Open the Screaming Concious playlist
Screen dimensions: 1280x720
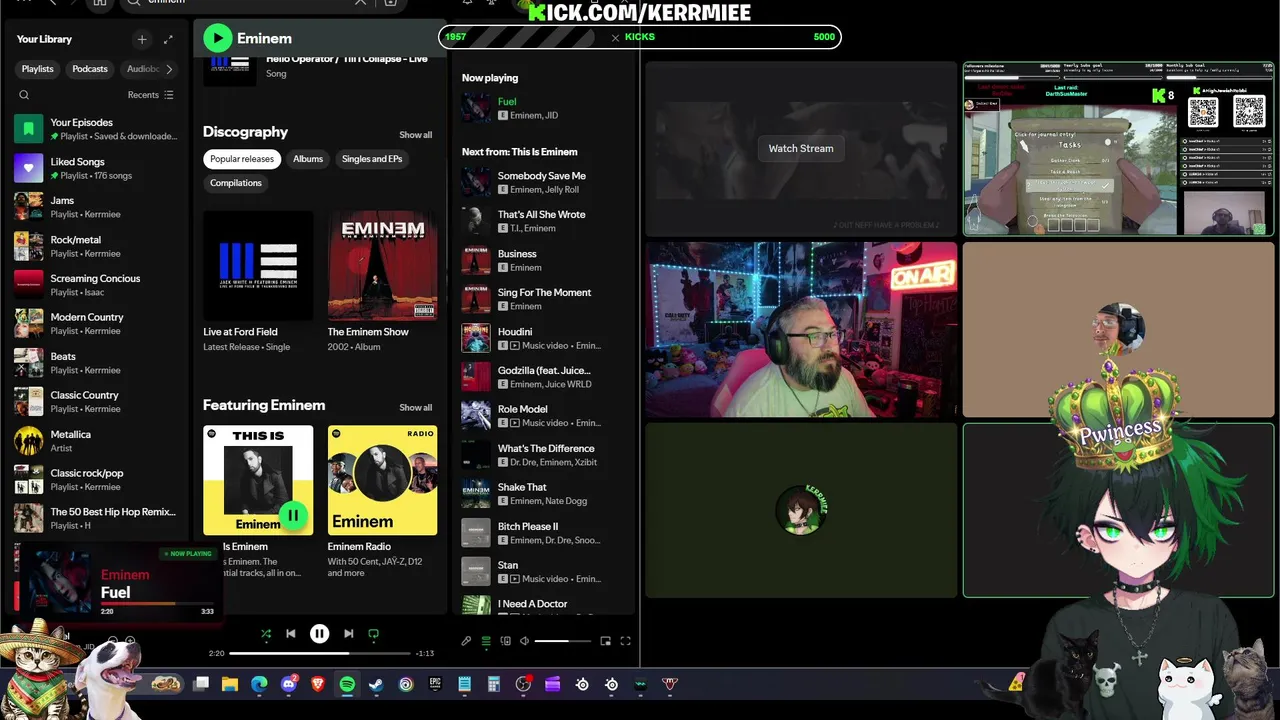click(x=95, y=285)
